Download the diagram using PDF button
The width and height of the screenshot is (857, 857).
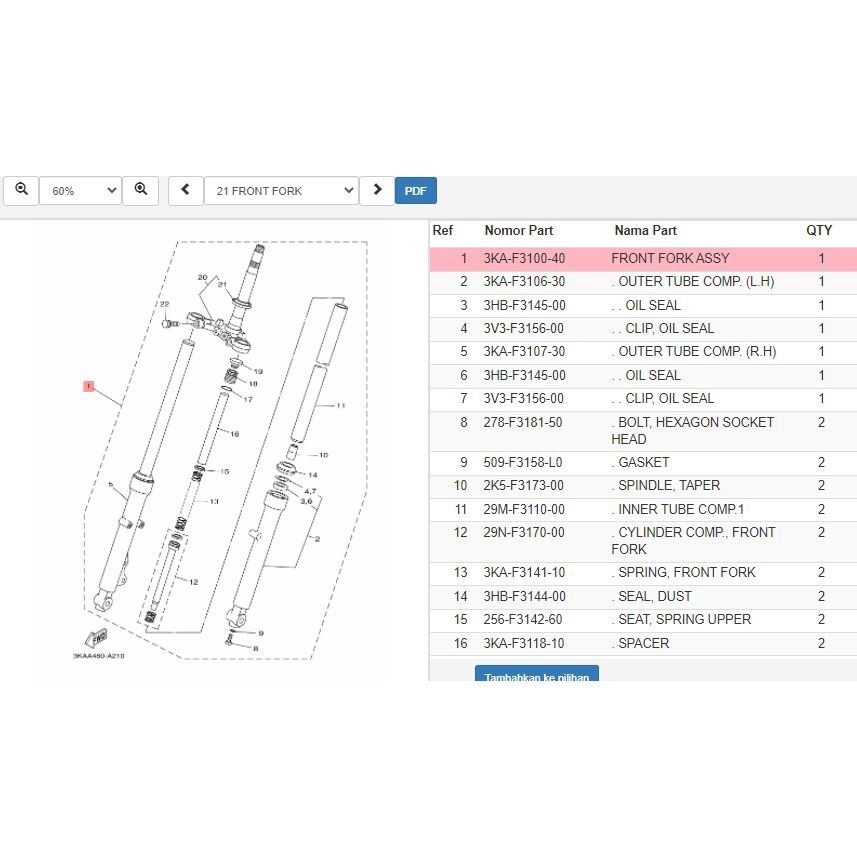pos(416,190)
